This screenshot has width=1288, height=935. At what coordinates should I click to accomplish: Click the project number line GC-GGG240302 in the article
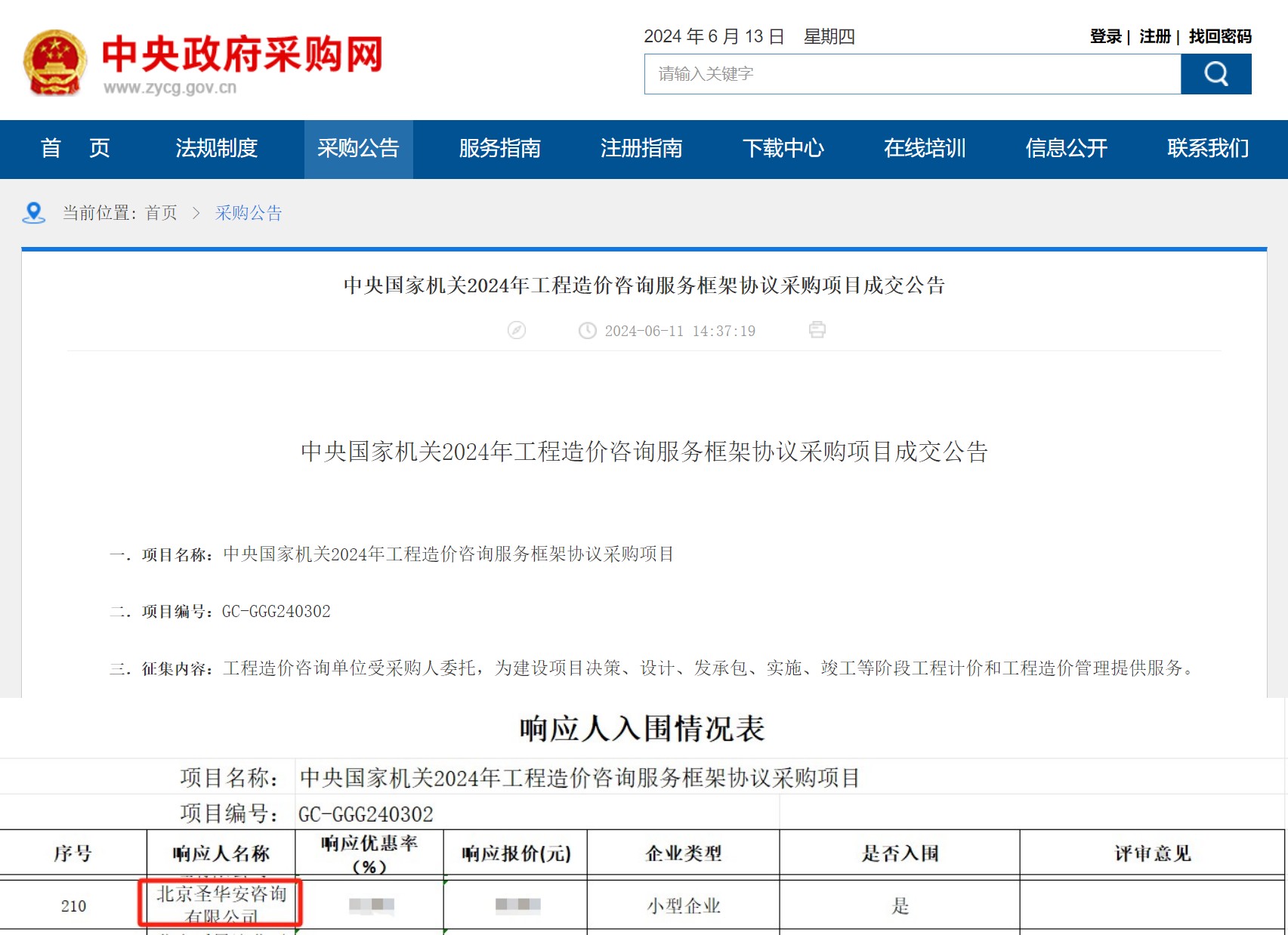(220, 611)
